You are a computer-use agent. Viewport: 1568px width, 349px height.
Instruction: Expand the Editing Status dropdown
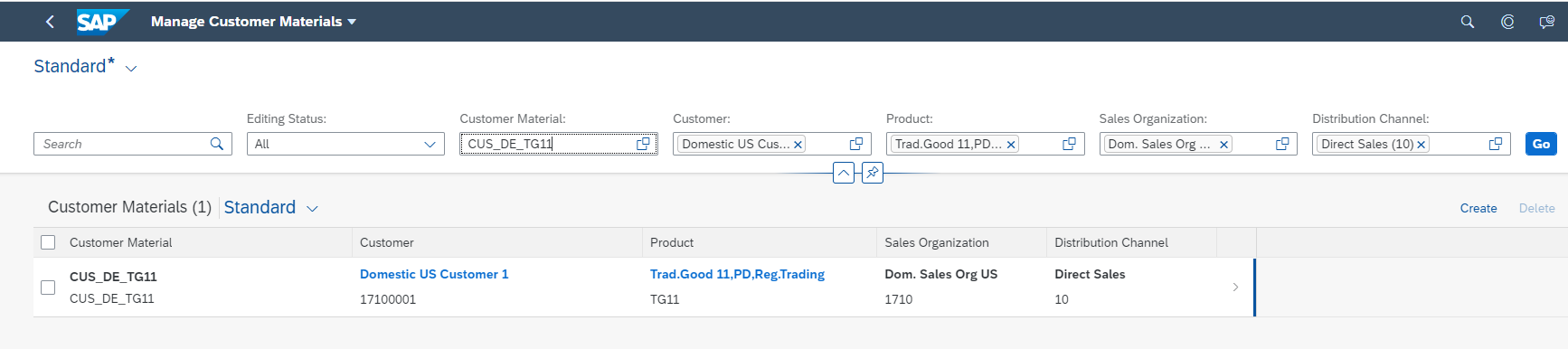pos(430,144)
